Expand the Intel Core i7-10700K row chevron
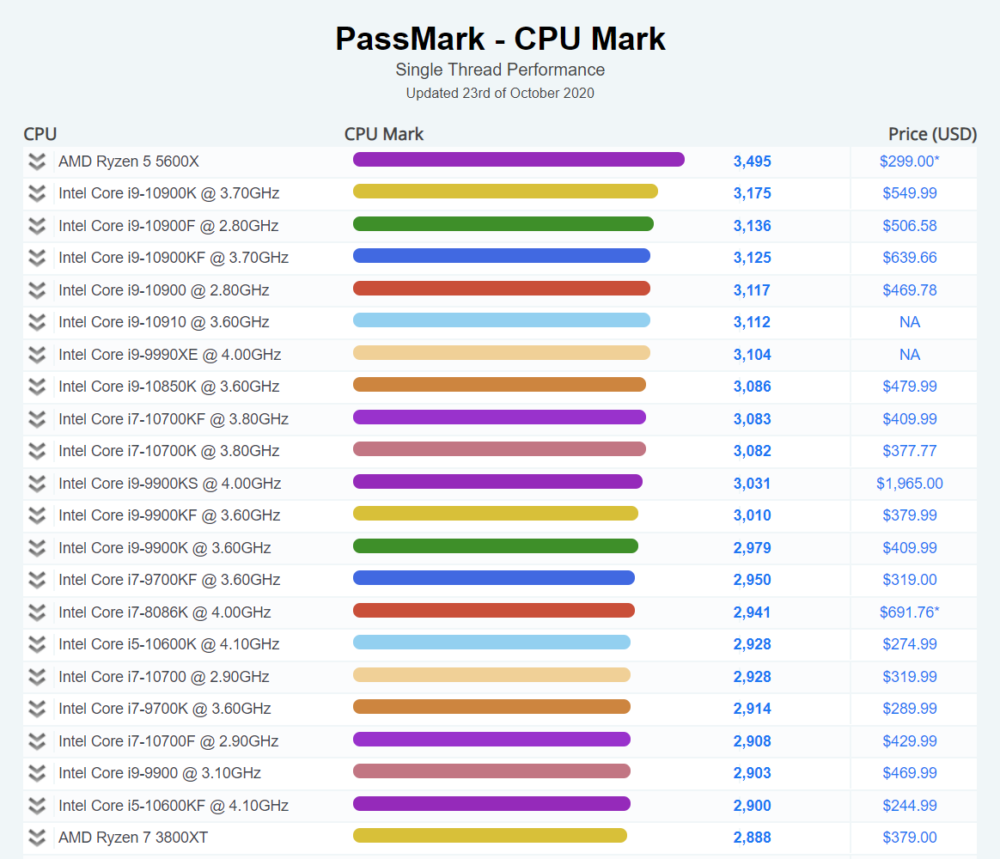Image resolution: width=1000 pixels, height=859 pixels. (x=37, y=451)
